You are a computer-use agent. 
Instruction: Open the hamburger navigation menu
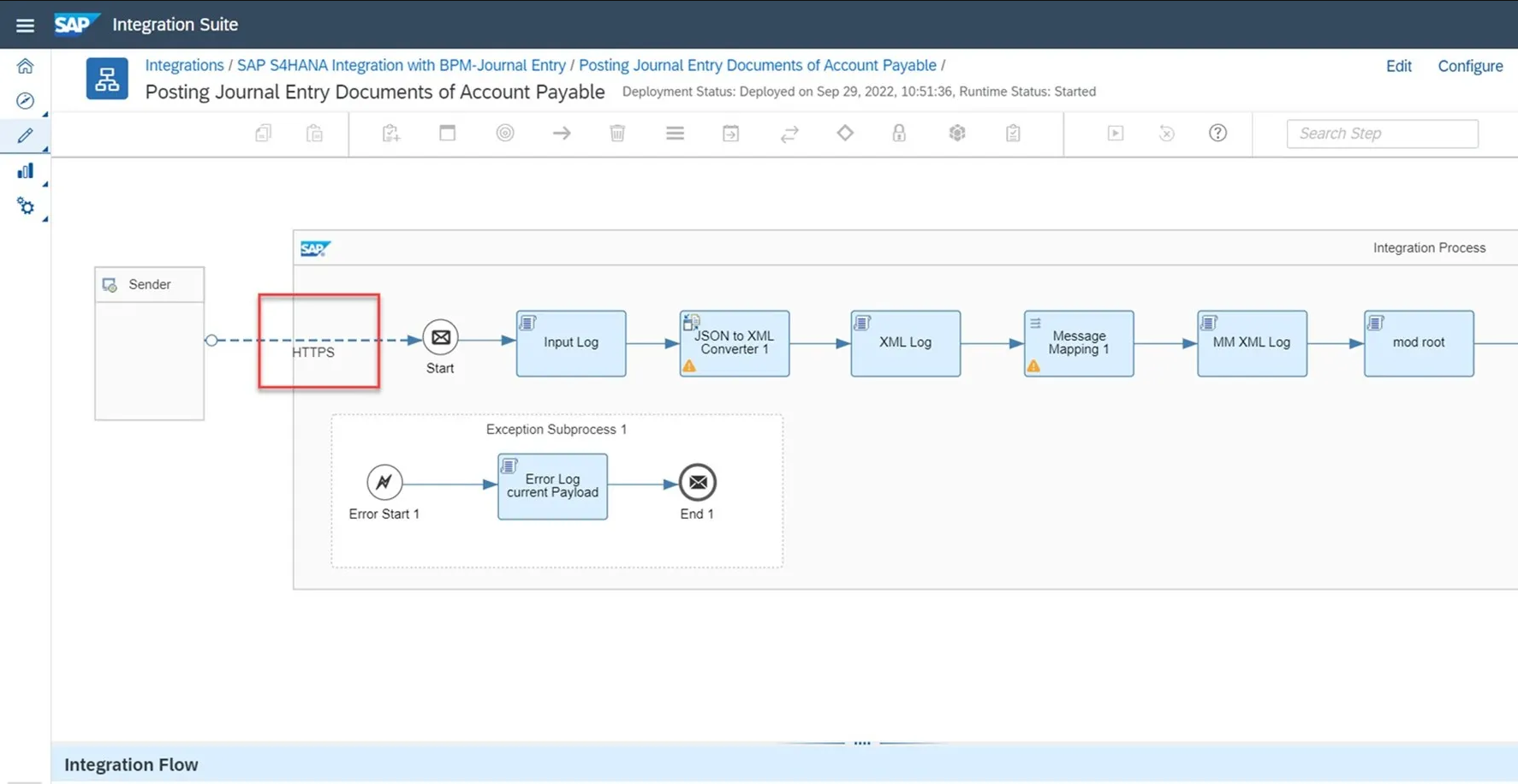(x=25, y=25)
